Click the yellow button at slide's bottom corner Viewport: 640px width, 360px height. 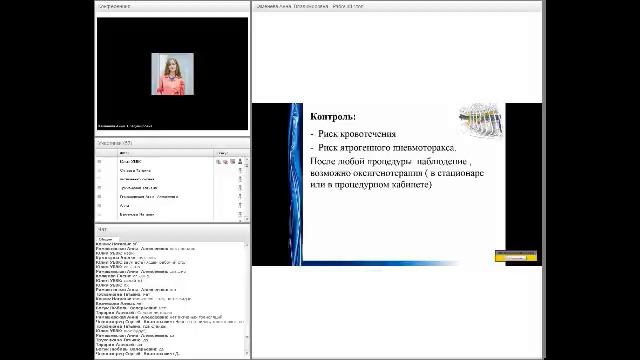point(516,256)
